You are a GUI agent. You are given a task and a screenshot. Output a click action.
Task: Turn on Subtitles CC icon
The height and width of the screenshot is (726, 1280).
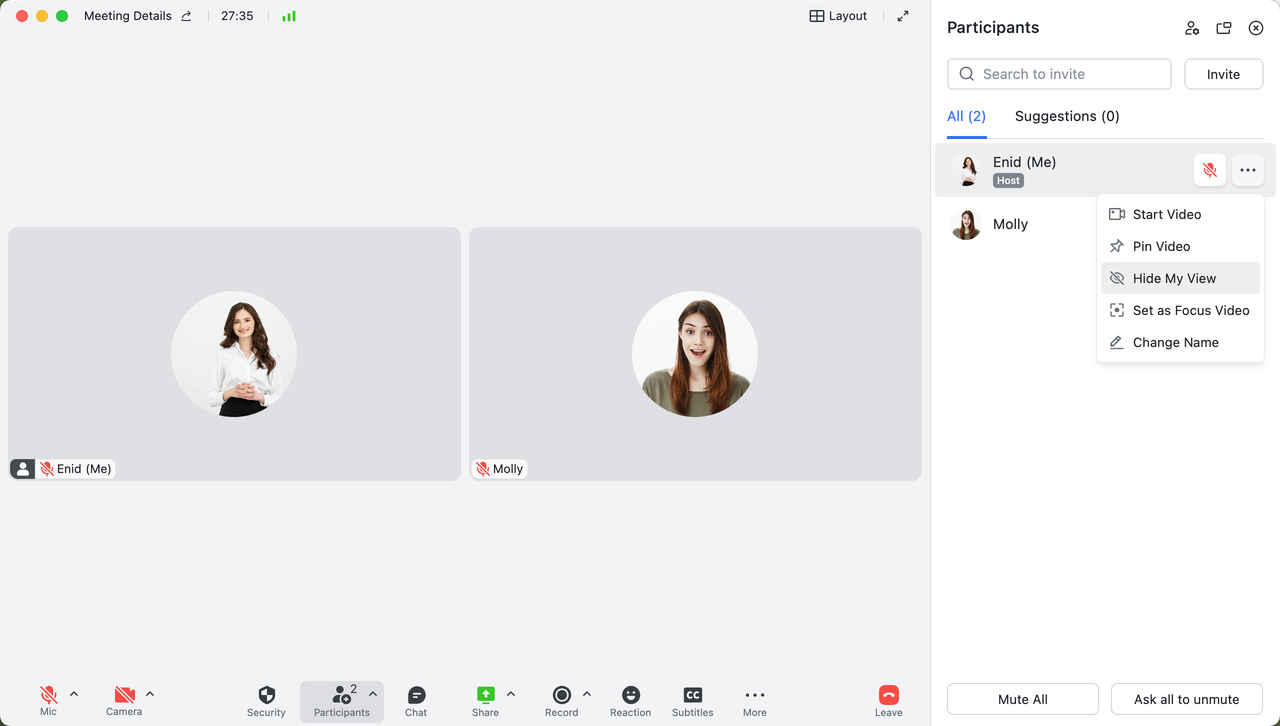[x=692, y=696]
